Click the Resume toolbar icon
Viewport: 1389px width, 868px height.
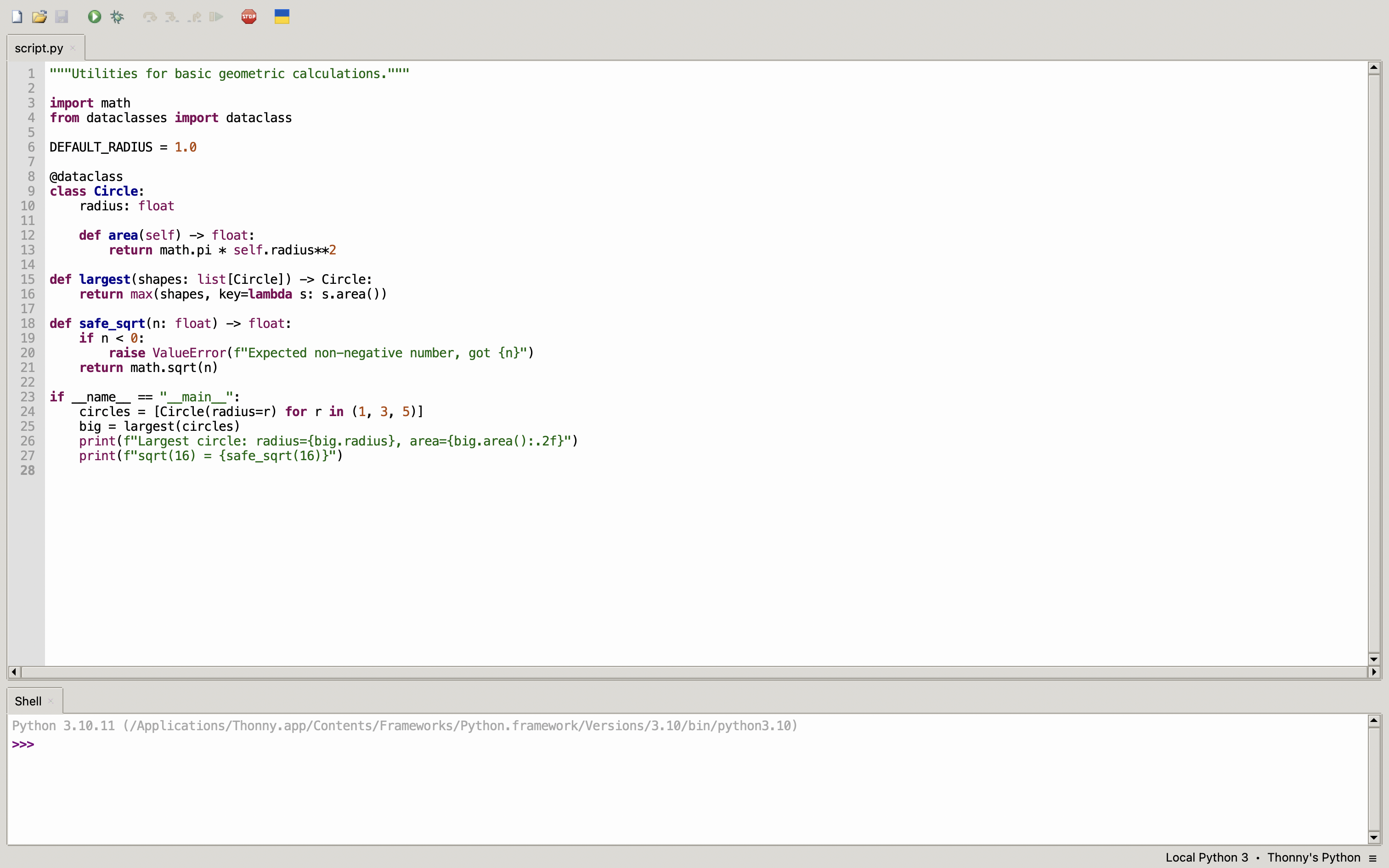coord(216,17)
